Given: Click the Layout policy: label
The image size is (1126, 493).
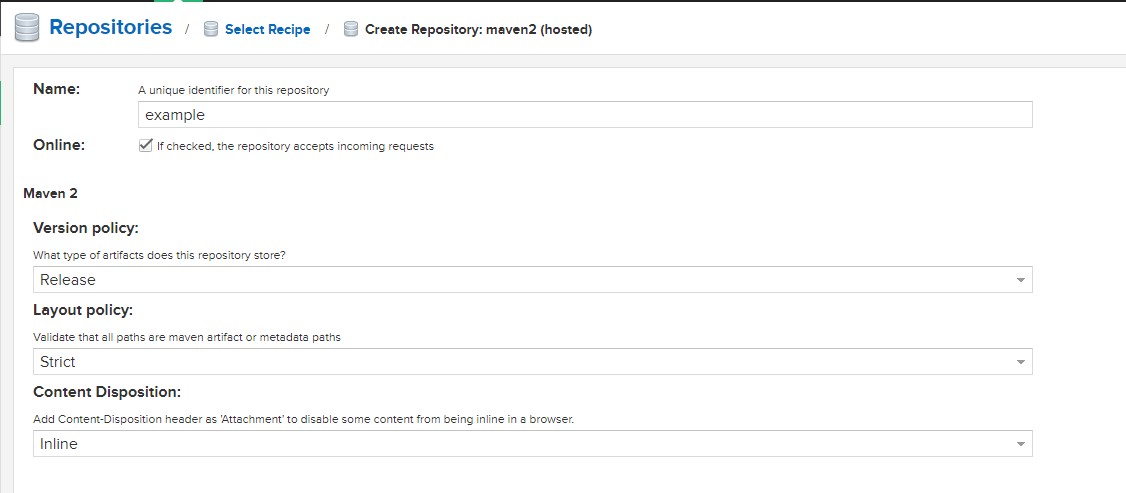Looking at the screenshot, I should (83, 310).
